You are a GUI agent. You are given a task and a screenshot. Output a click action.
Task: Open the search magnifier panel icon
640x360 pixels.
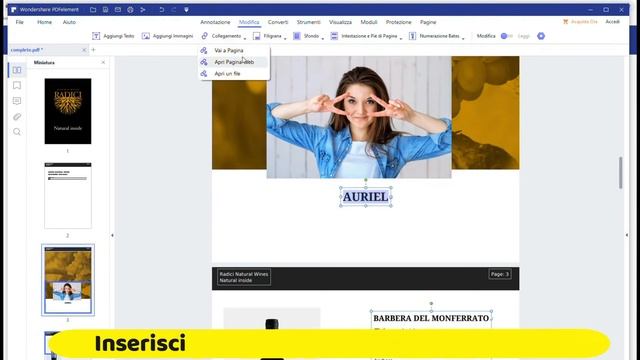[17, 132]
